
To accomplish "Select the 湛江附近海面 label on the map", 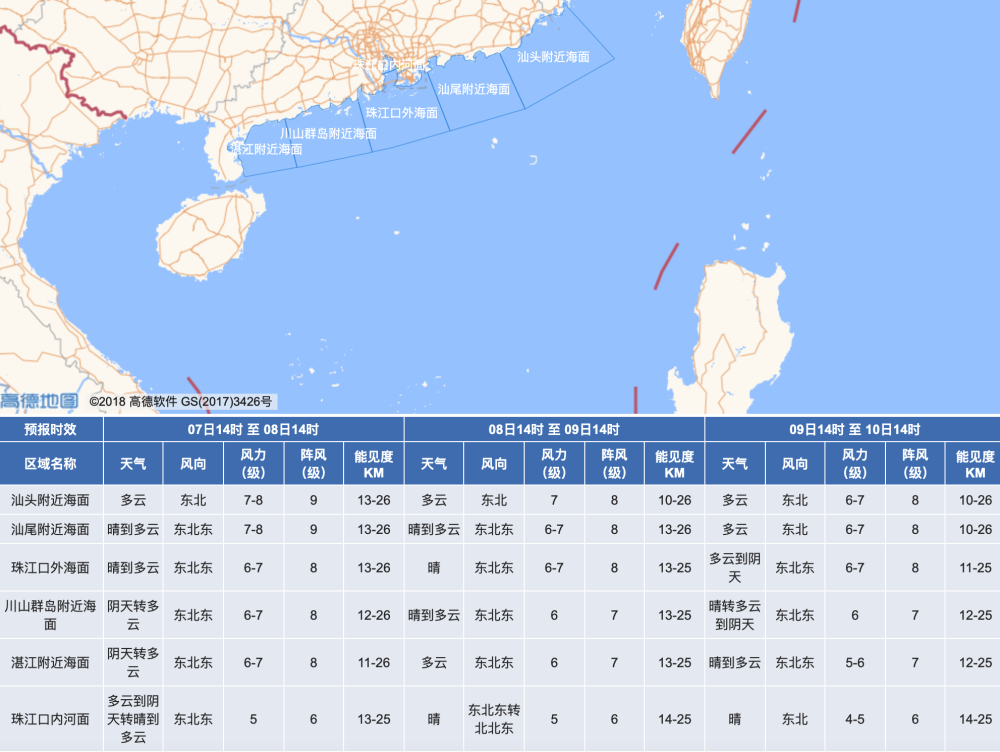I will coord(266,149).
